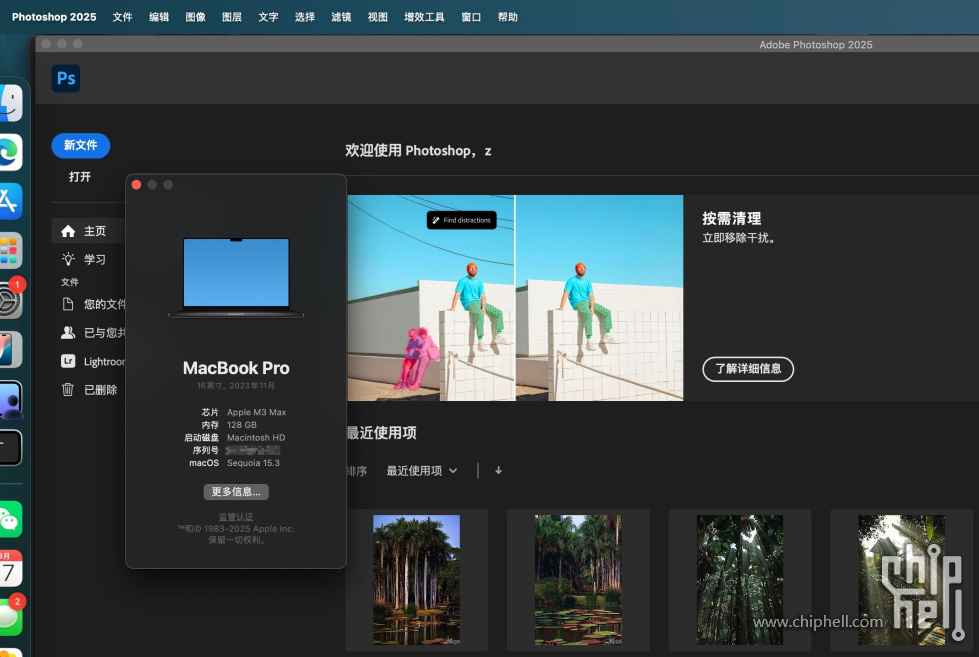Viewport: 979px width, 657px height.
Task: Open the 帮助 menu
Action: tap(508, 17)
